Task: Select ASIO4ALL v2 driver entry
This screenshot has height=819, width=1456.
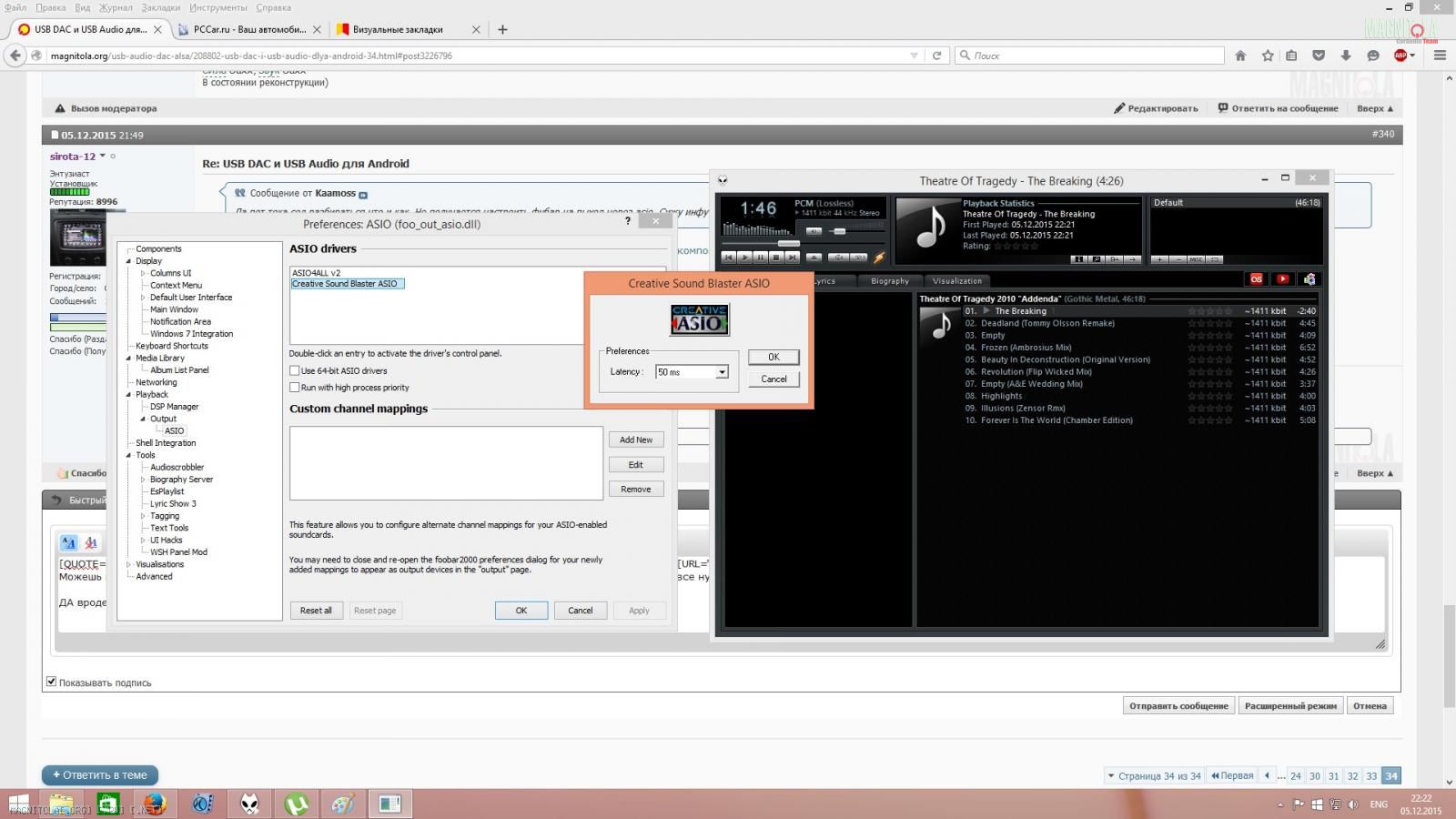Action: (x=316, y=273)
